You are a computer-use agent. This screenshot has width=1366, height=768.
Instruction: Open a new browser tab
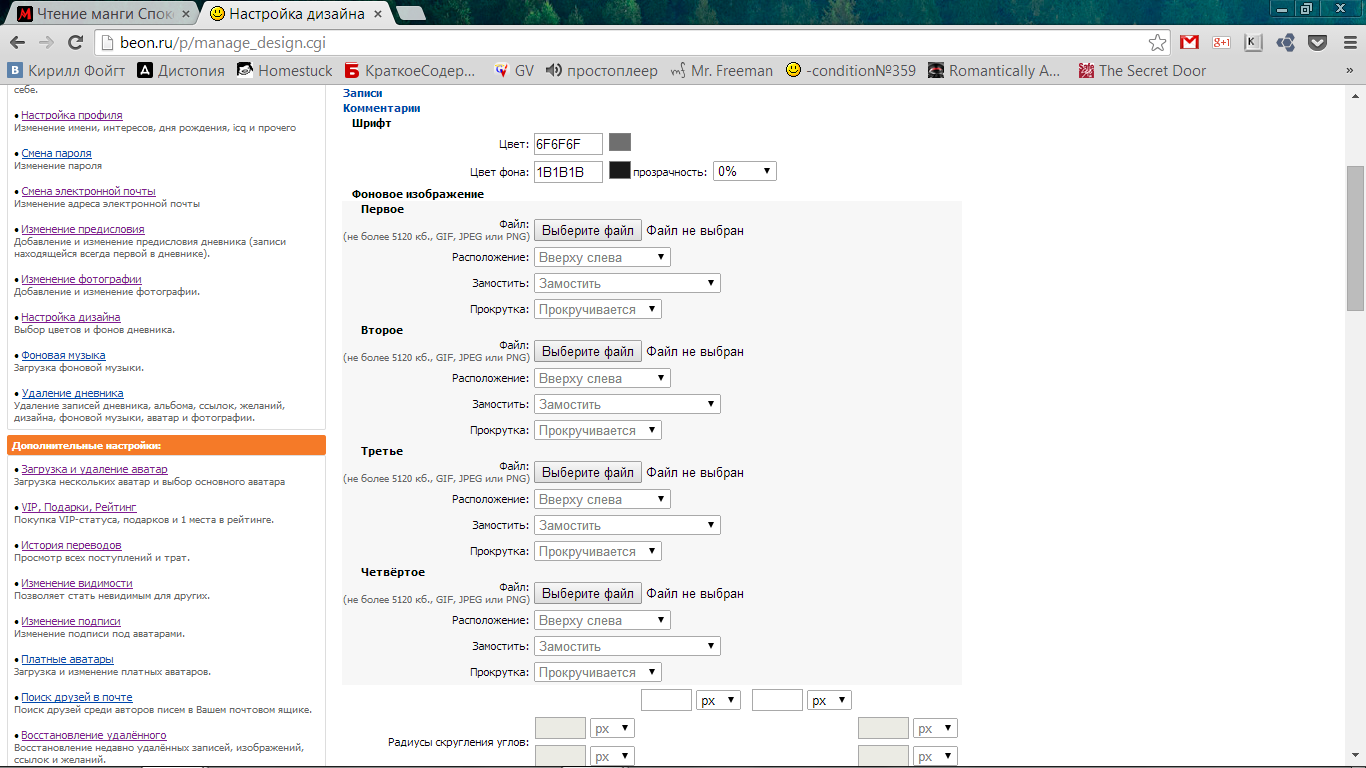(410, 14)
